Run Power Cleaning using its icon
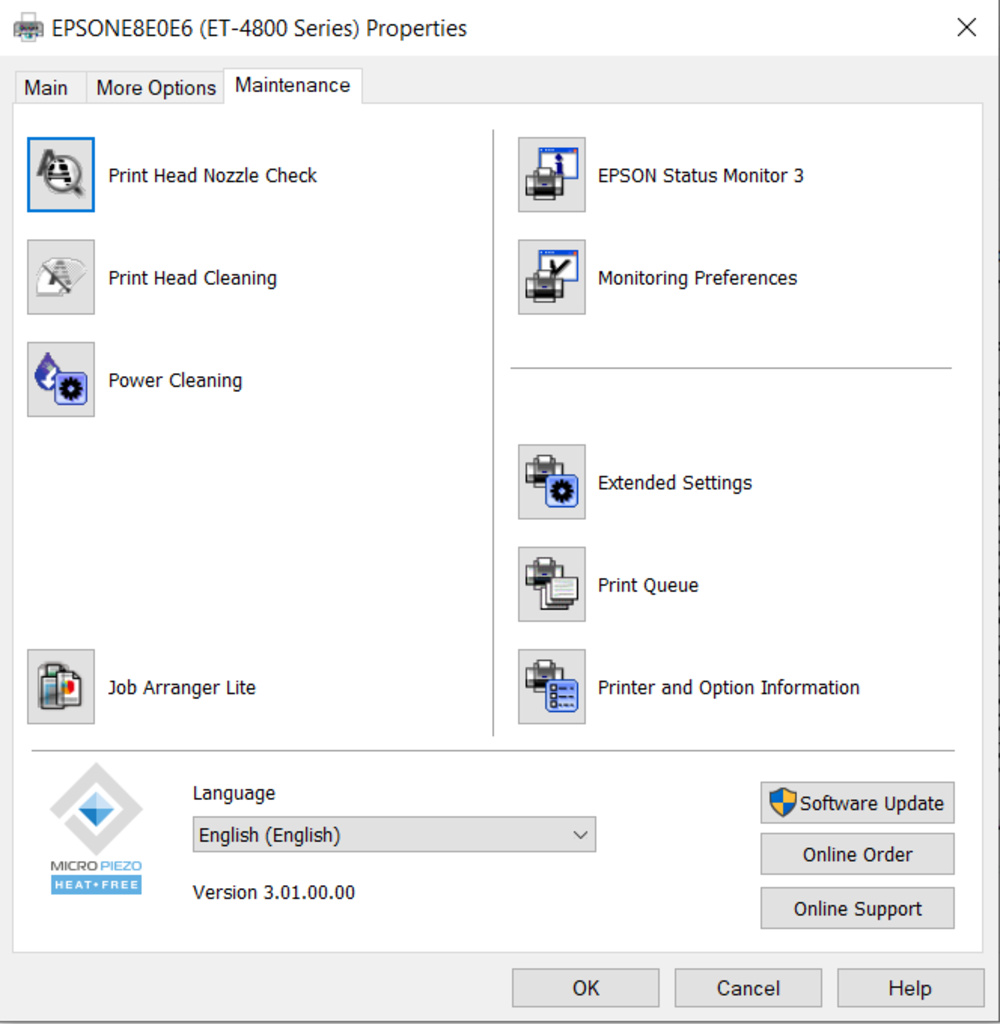 click(x=61, y=380)
